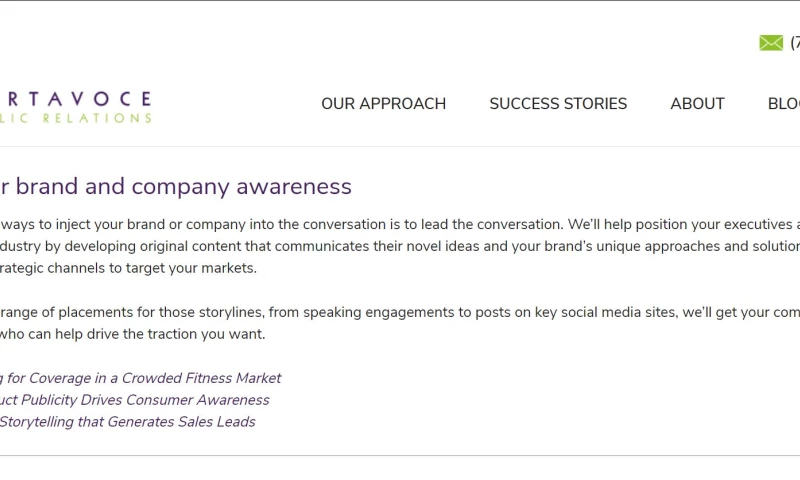Go to the Success Stories page

558,104
